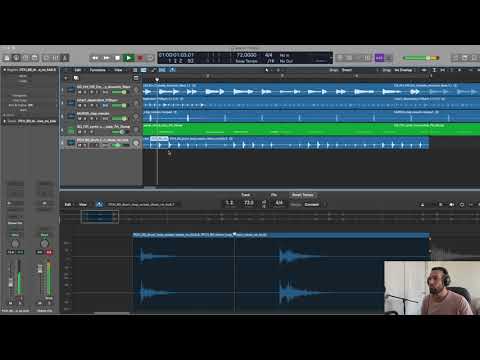This screenshot has height=360, width=480.
Task: Toggle Cycle mode in the transport
Action: click(x=150, y=58)
